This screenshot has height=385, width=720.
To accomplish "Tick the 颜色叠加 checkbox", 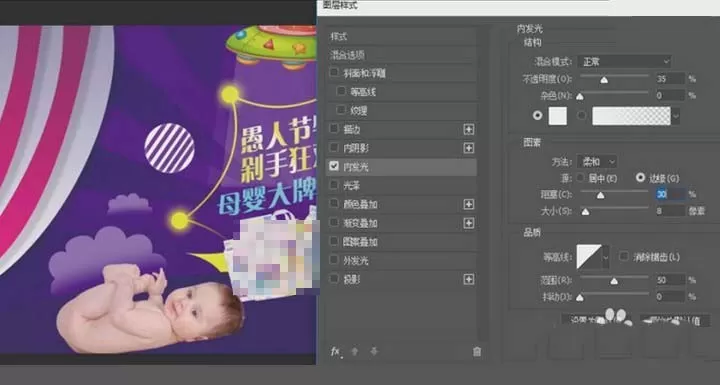I will [x=334, y=204].
